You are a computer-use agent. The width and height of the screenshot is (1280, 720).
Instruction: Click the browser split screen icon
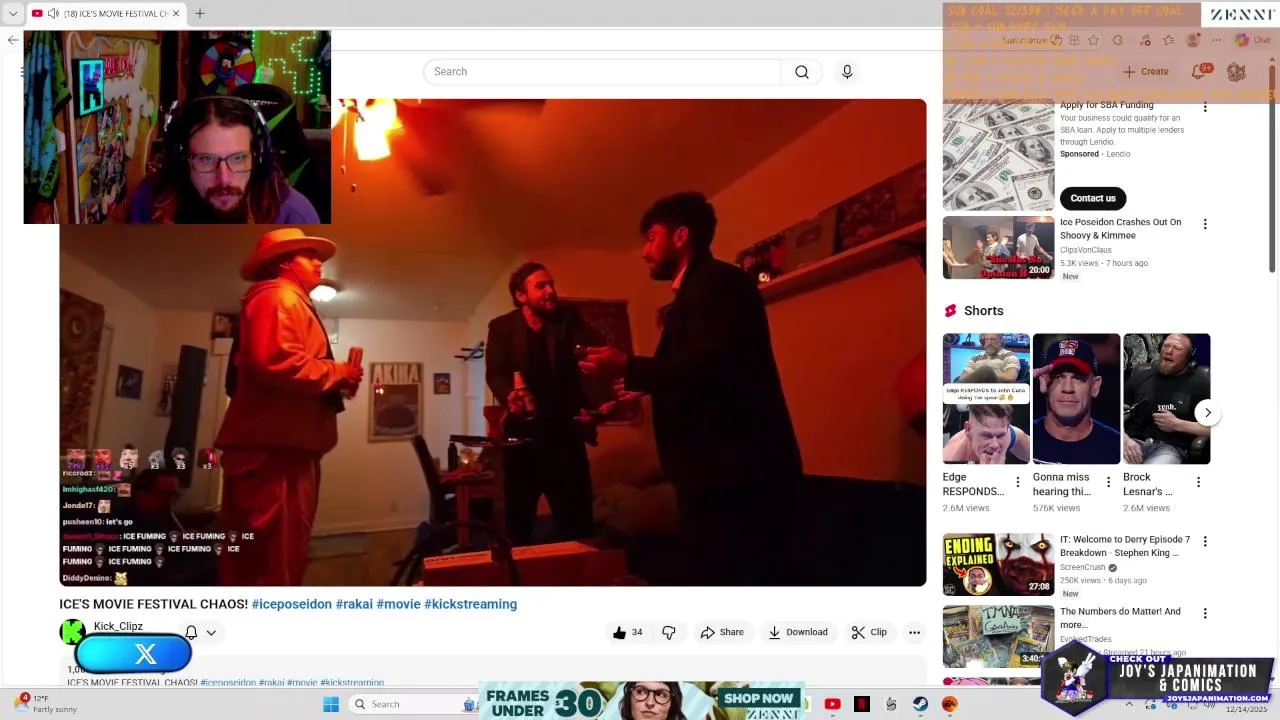(1073, 40)
